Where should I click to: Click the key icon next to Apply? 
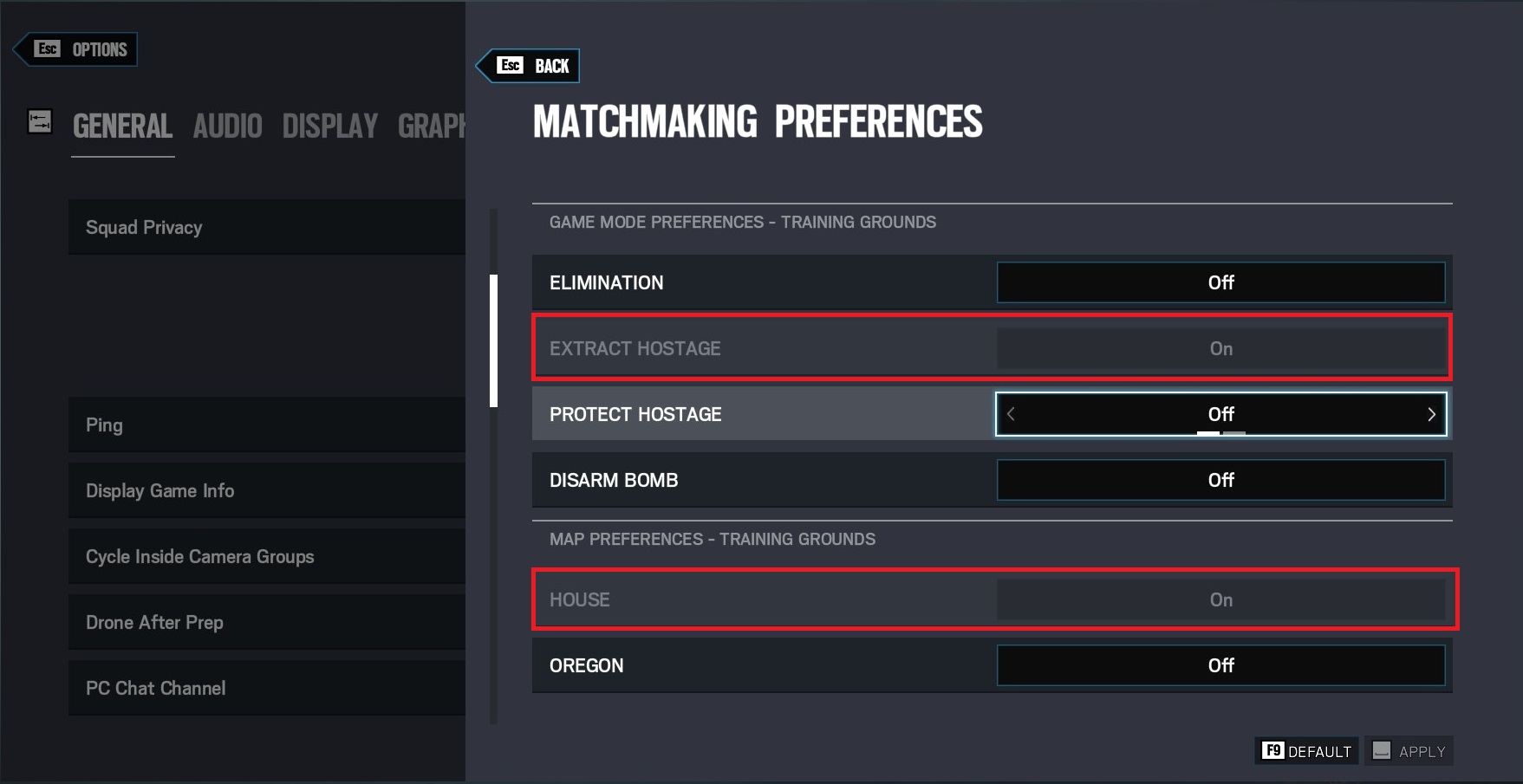1382,751
